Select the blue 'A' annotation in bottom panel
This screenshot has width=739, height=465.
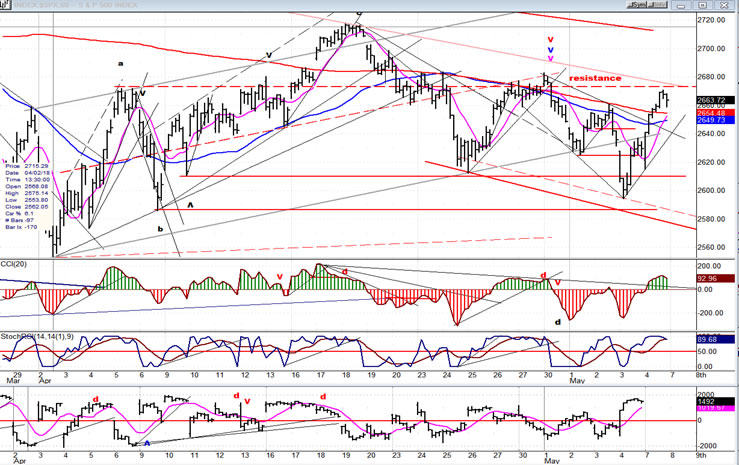(147, 443)
